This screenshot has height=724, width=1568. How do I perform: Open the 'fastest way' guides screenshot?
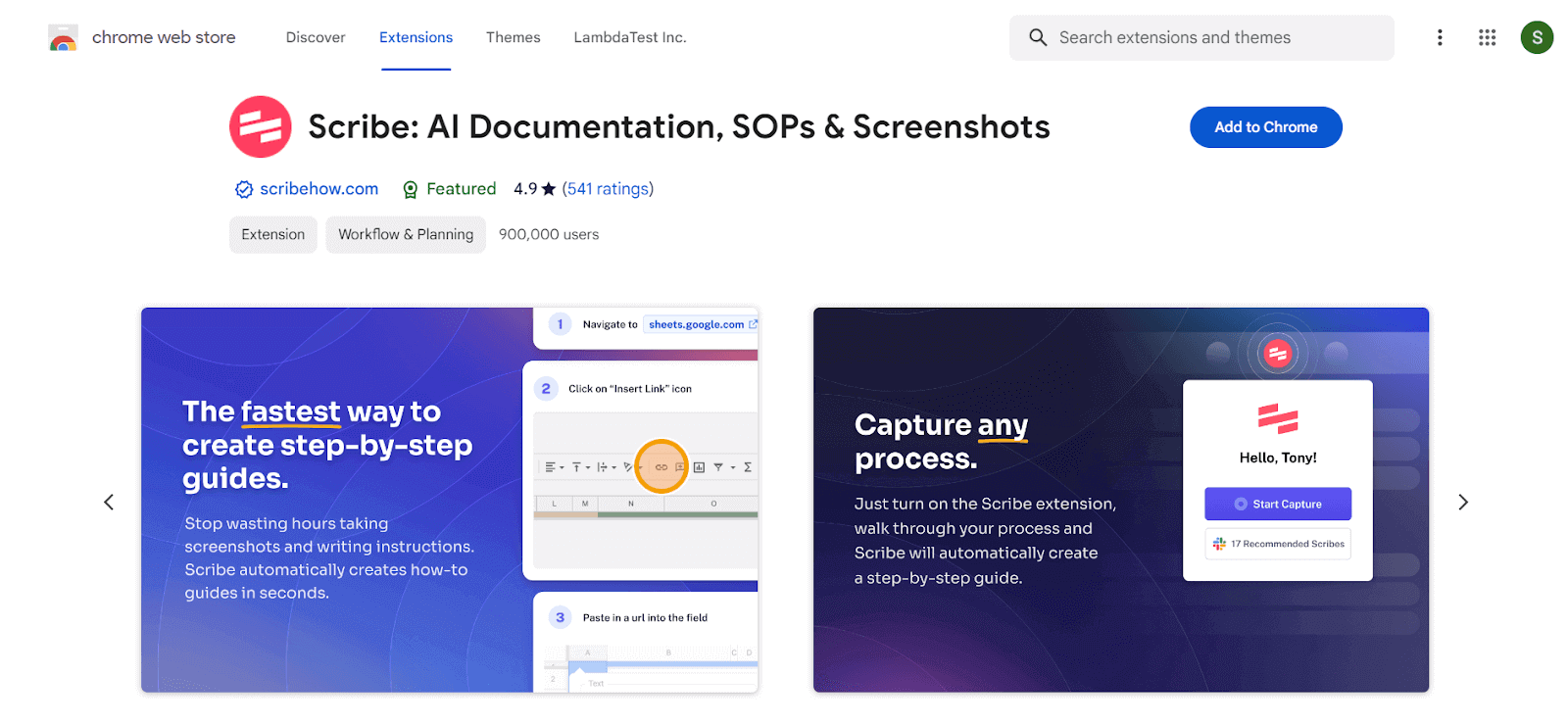[450, 500]
